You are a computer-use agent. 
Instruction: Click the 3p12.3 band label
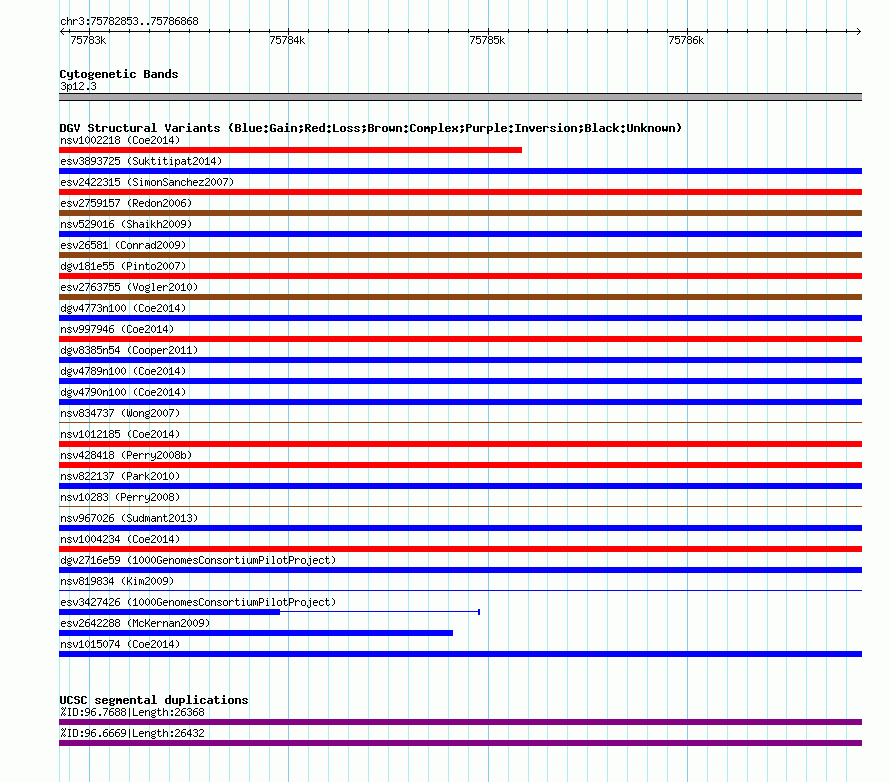point(78,86)
